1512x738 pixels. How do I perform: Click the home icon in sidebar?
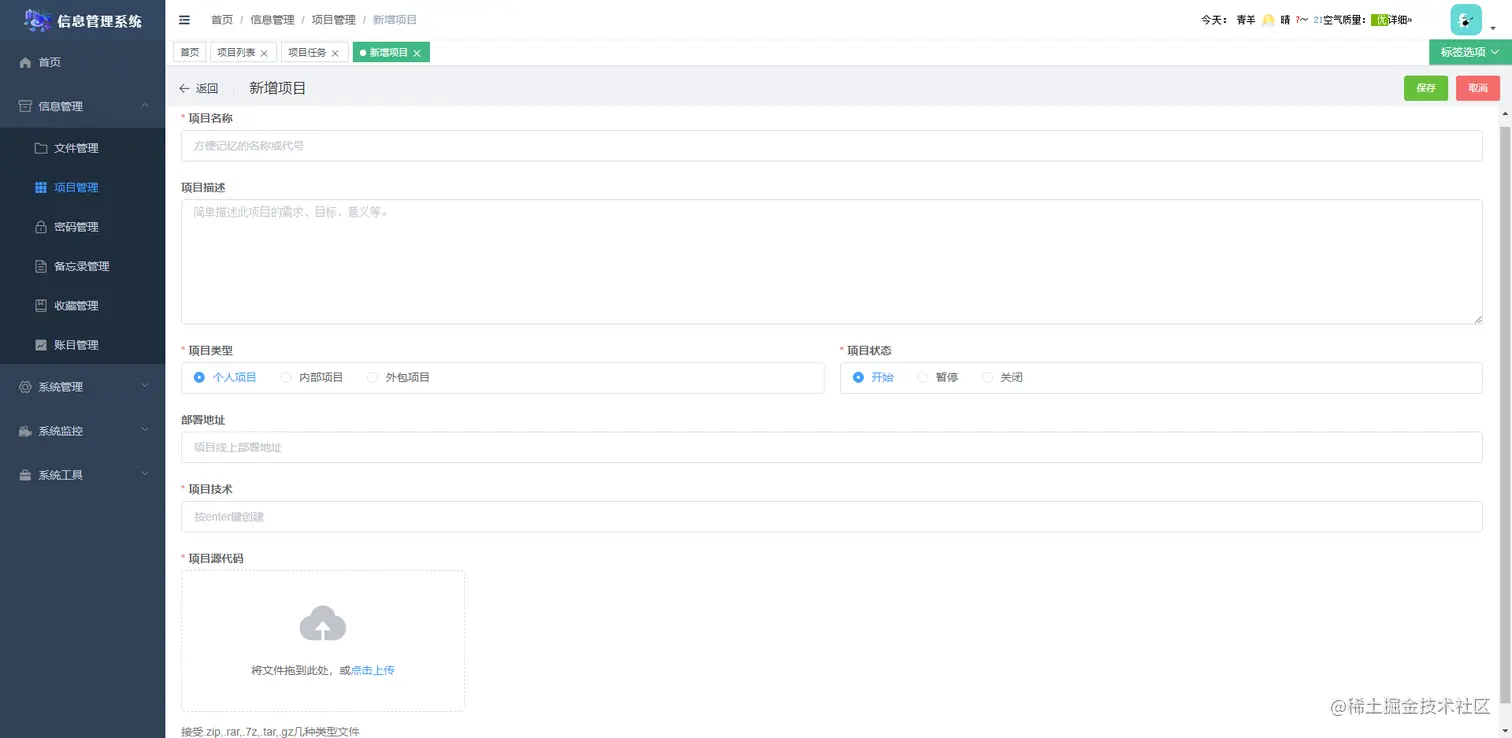(x=26, y=62)
